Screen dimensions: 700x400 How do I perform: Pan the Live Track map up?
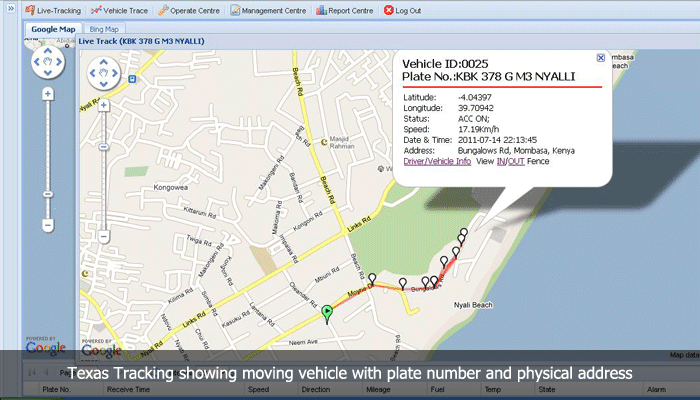coord(104,62)
